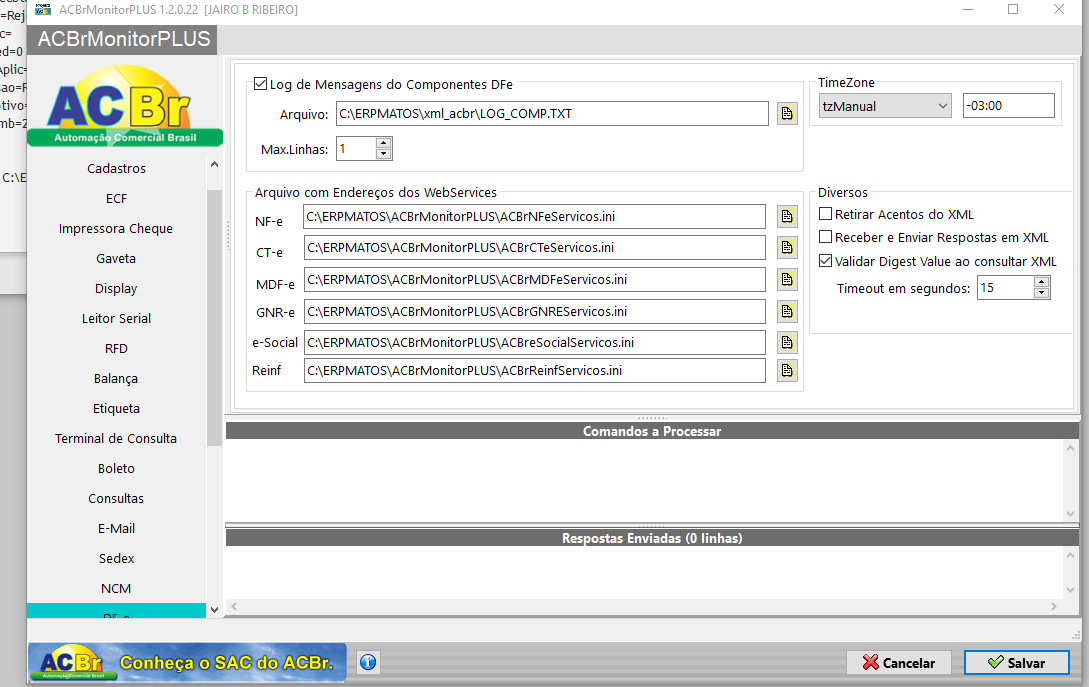
Task: Click sidebar menu scroll up arrow
Action: 214,165
